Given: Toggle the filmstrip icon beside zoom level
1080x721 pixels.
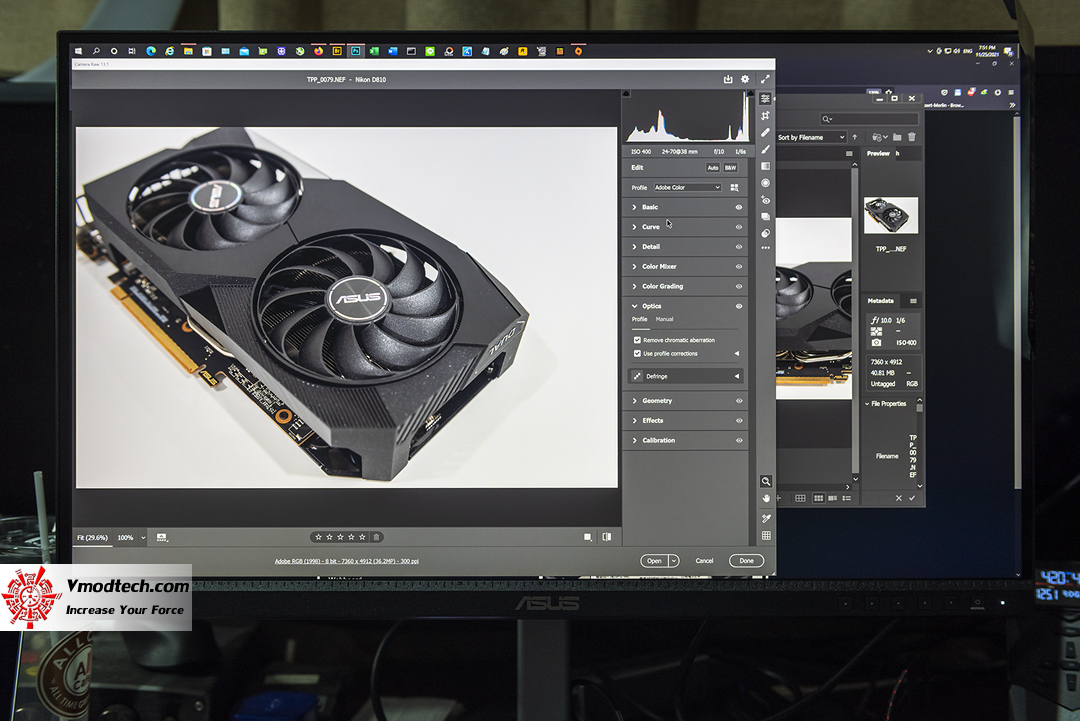Looking at the screenshot, I should [x=162, y=537].
